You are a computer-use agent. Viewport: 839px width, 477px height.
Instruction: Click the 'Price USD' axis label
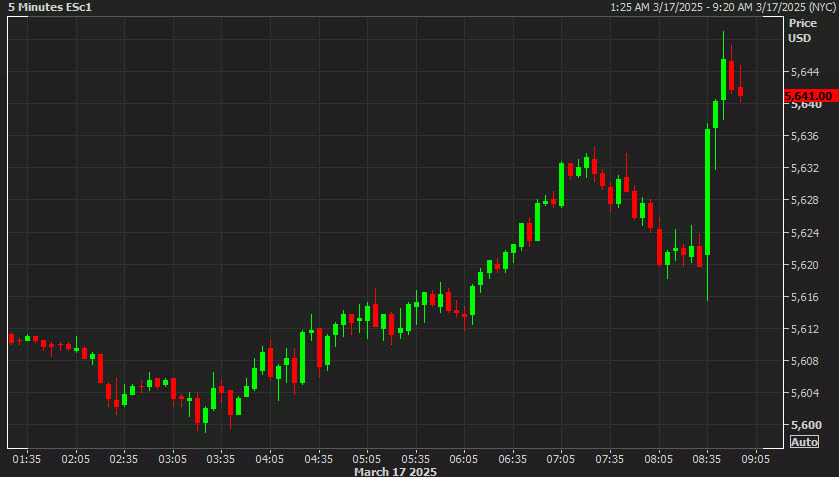(803, 31)
